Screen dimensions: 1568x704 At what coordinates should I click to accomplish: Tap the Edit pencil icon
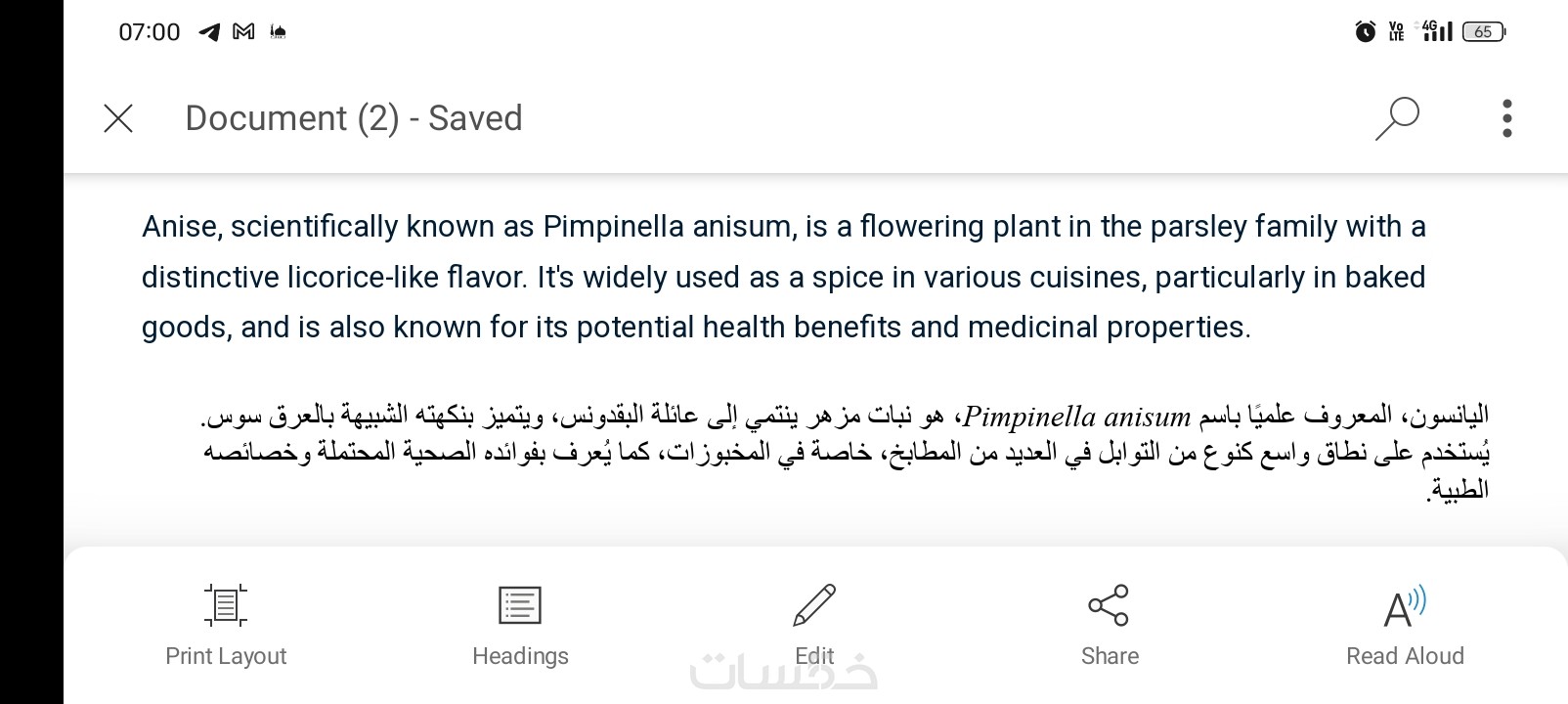point(814,605)
